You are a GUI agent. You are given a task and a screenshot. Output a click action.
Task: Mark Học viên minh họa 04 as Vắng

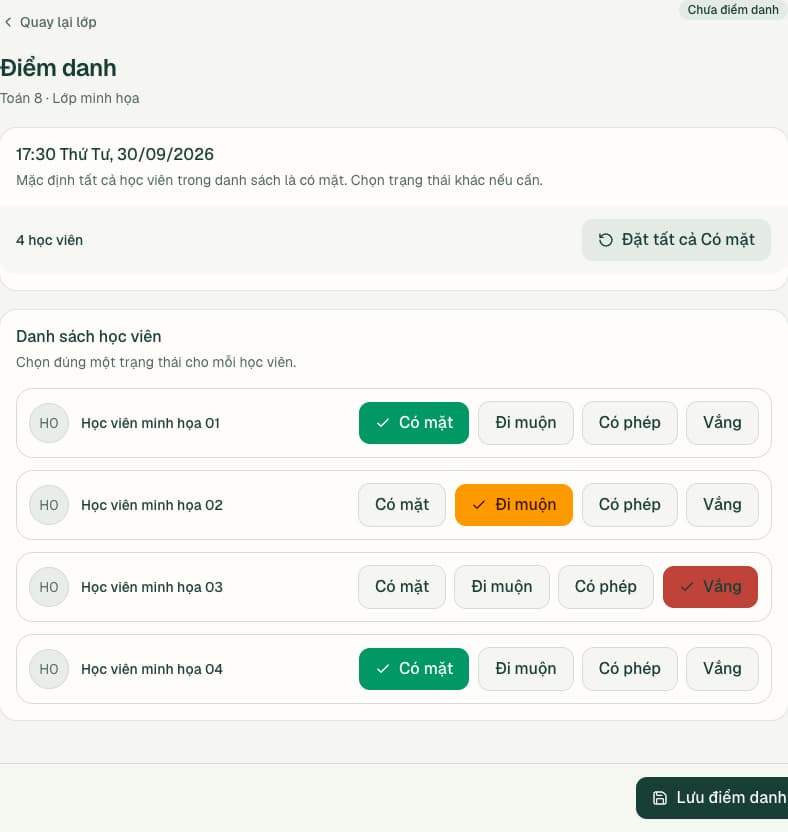[722, 669]
